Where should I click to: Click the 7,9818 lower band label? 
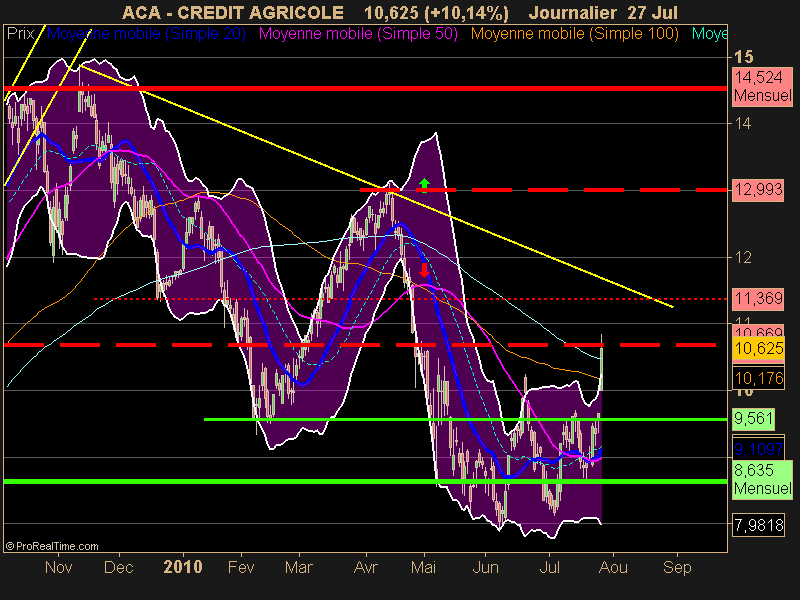[758, 525]
